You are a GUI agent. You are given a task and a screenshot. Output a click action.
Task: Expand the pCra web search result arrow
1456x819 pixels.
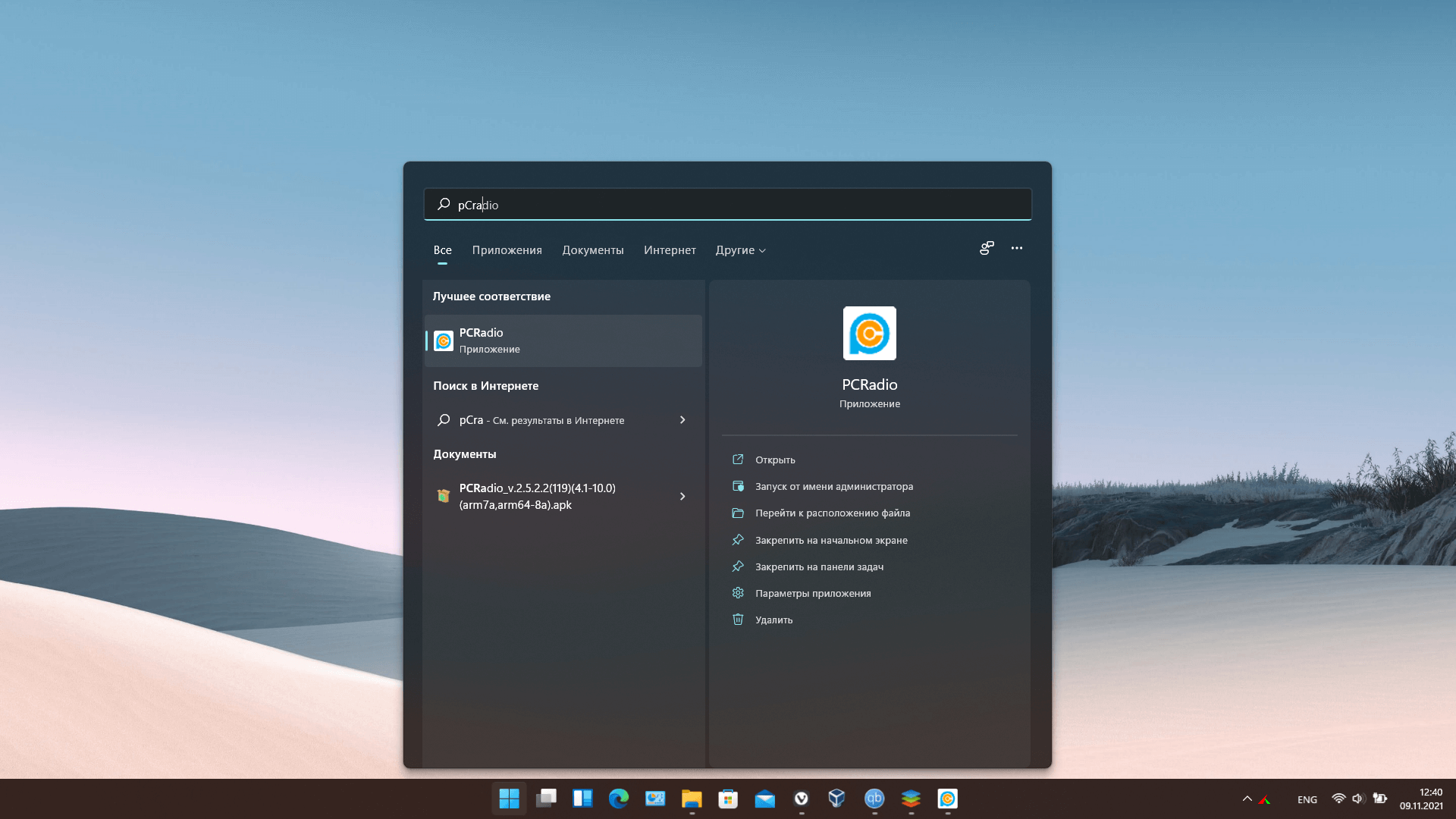(682, 420)
